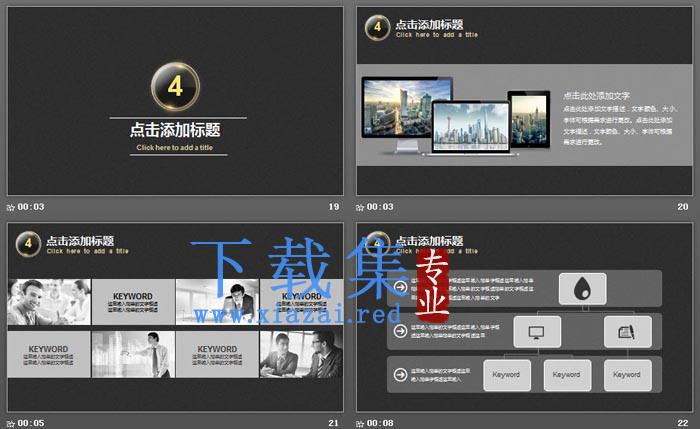
Task: Click the gold 4 badge in slide 20 header
Action: (377, 28)
